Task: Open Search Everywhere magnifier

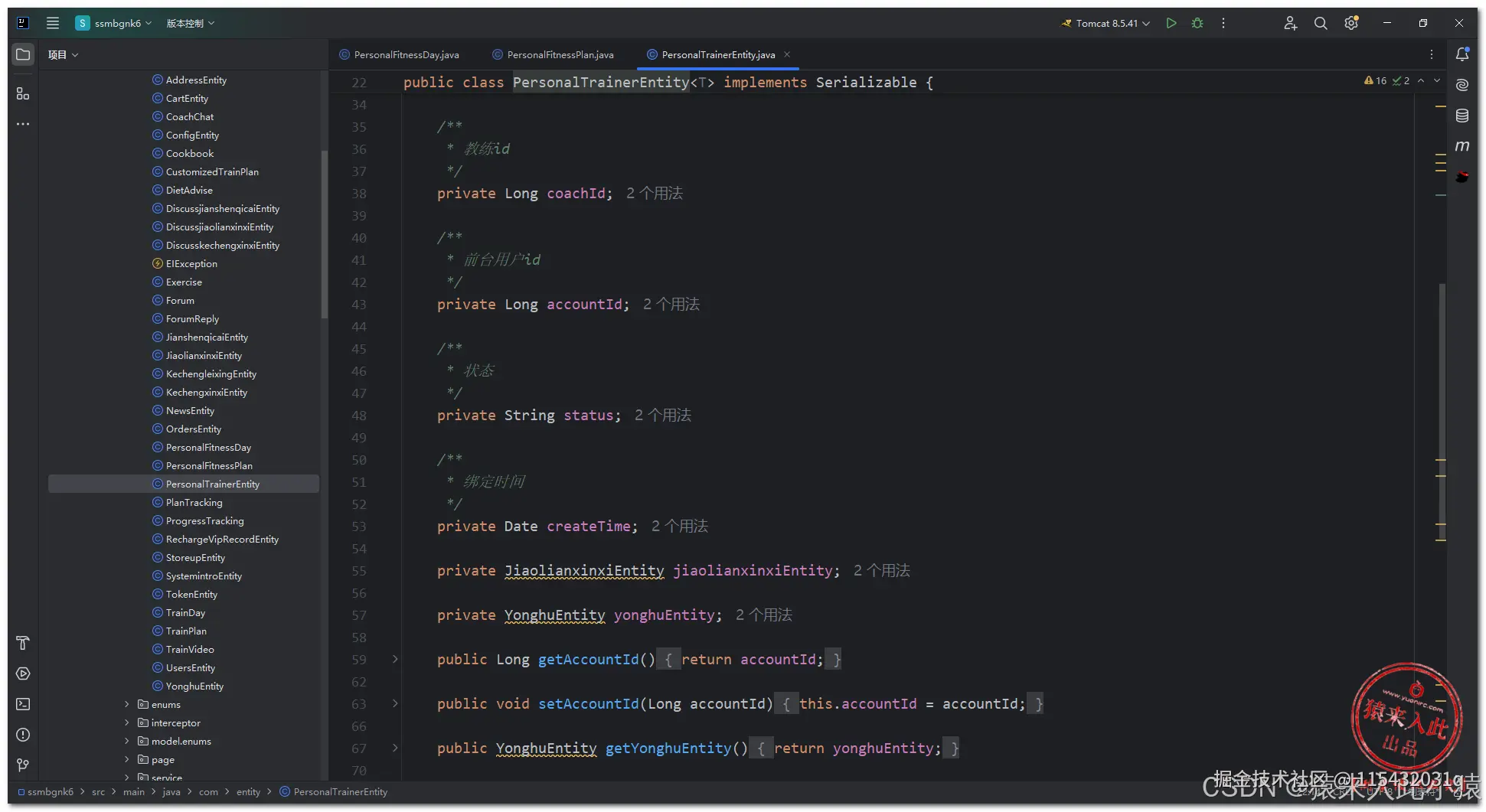Action: 1321,23
